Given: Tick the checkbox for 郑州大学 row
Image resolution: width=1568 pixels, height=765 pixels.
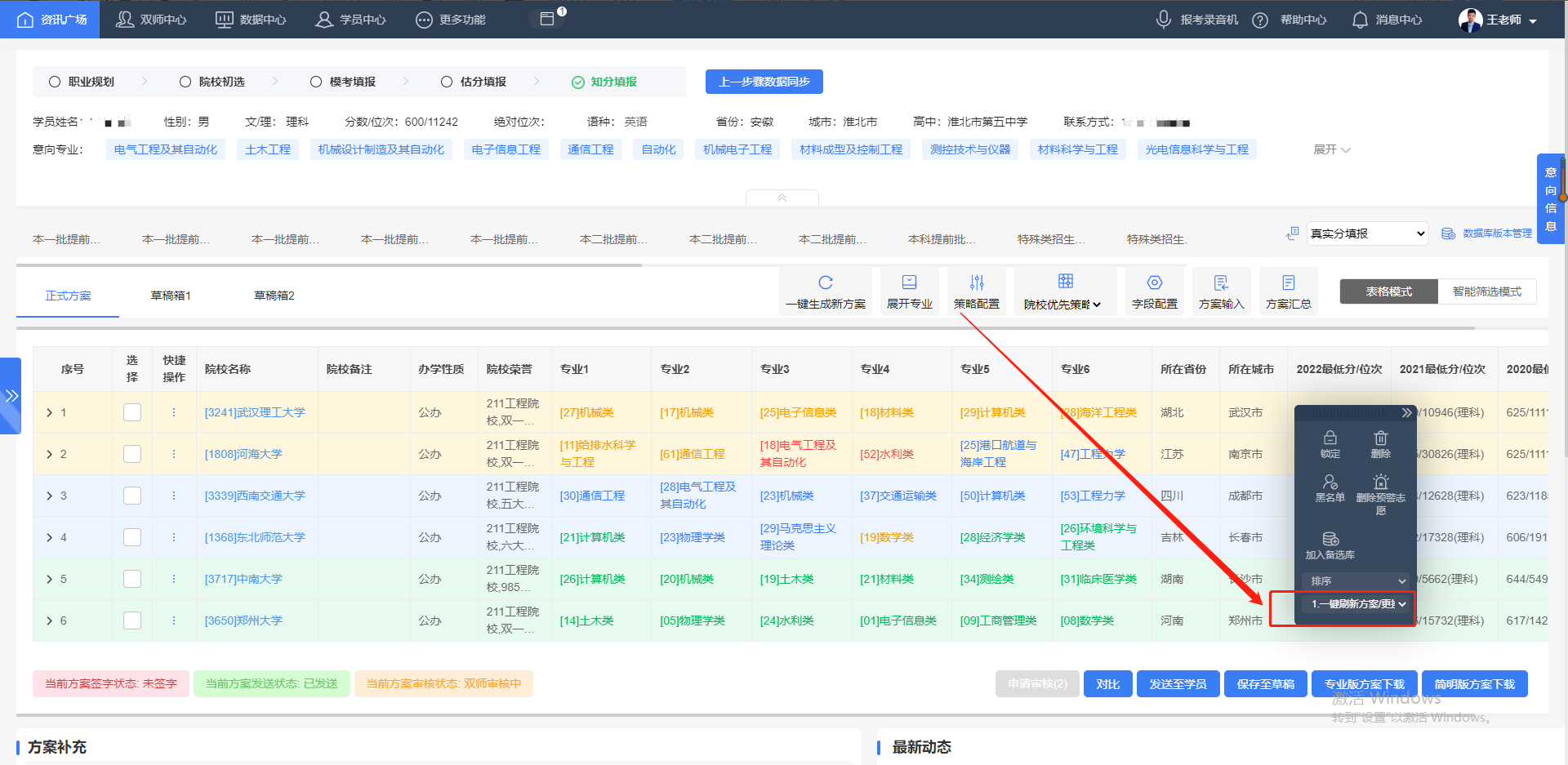Looking at the screenshot, I should [x=132, y=620].
